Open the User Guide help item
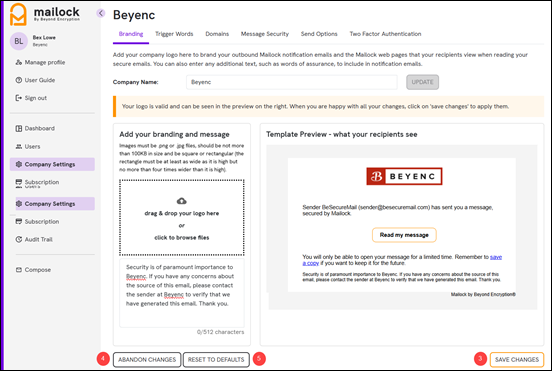The height and width of the screenshot is (371, 552). click(35, 80)
